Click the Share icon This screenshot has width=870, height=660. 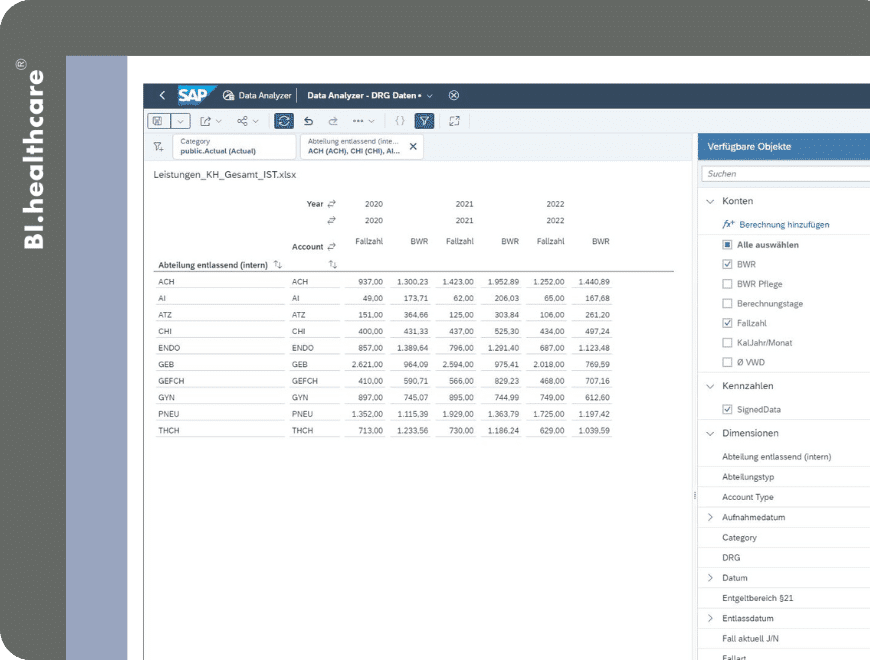242,121
